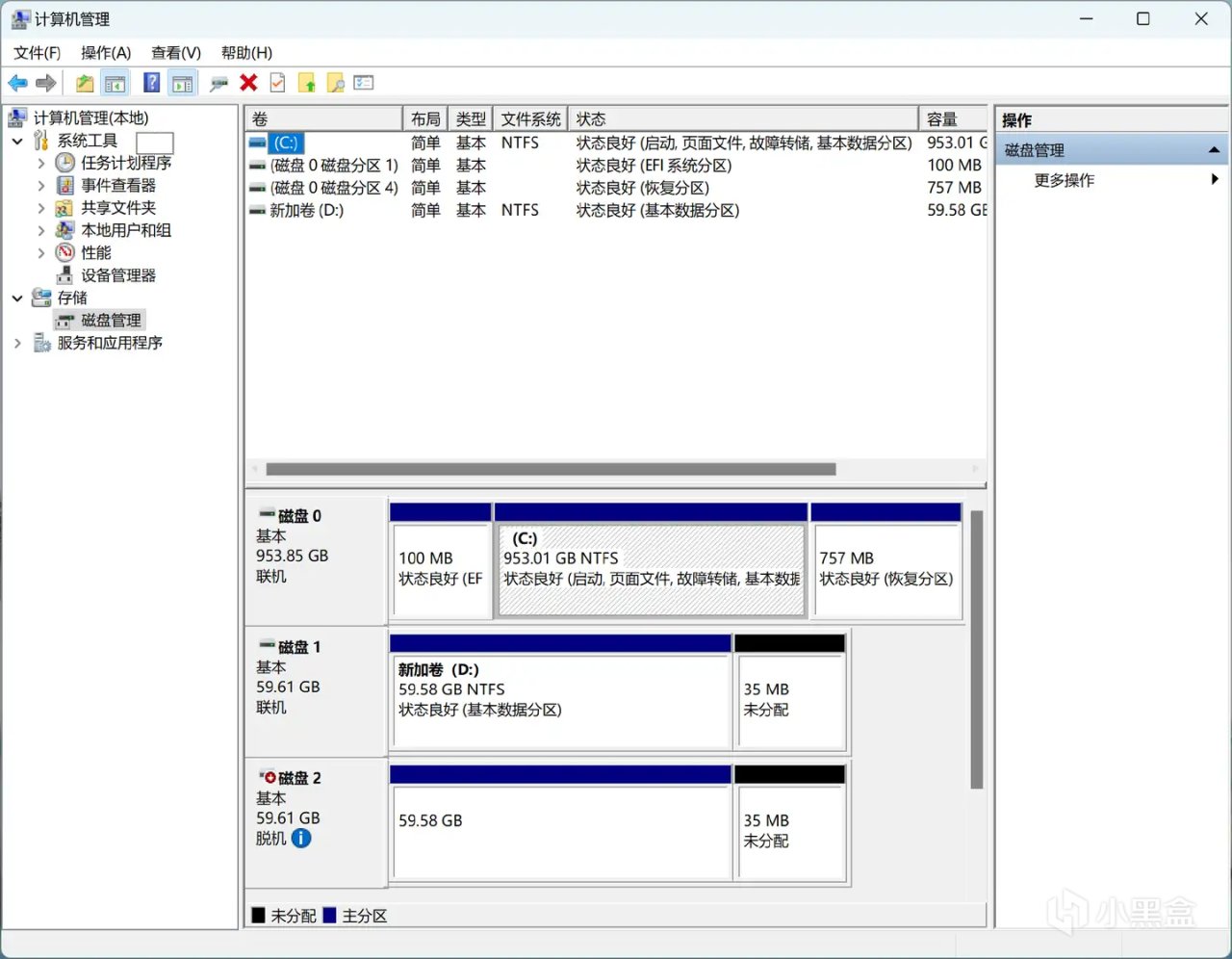This screenshot has height=959, width=1232.
Task: Open the 查看(V) menu
Action: [176, 53]
